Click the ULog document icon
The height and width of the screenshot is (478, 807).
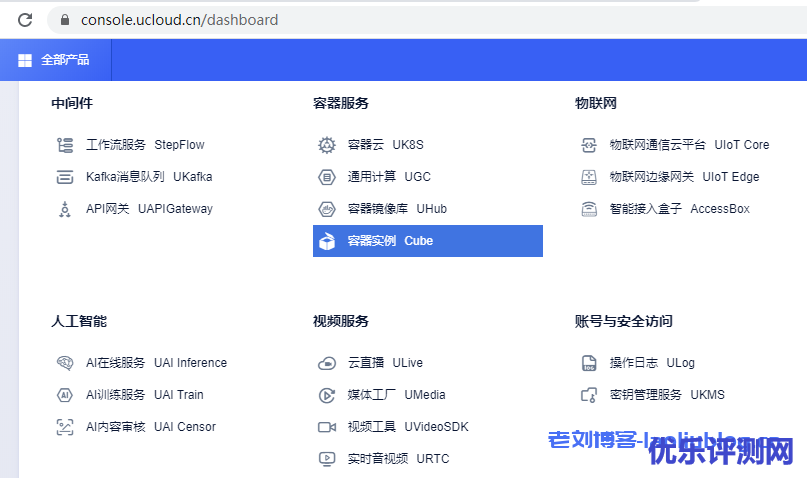(x=589, y=363)
